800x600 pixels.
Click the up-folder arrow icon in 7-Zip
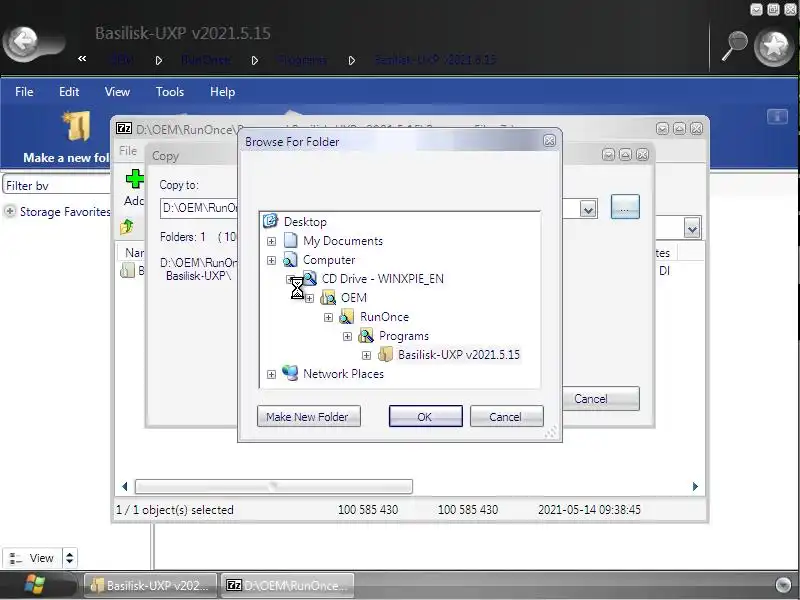pyautogui.click(x=127, y=226)
